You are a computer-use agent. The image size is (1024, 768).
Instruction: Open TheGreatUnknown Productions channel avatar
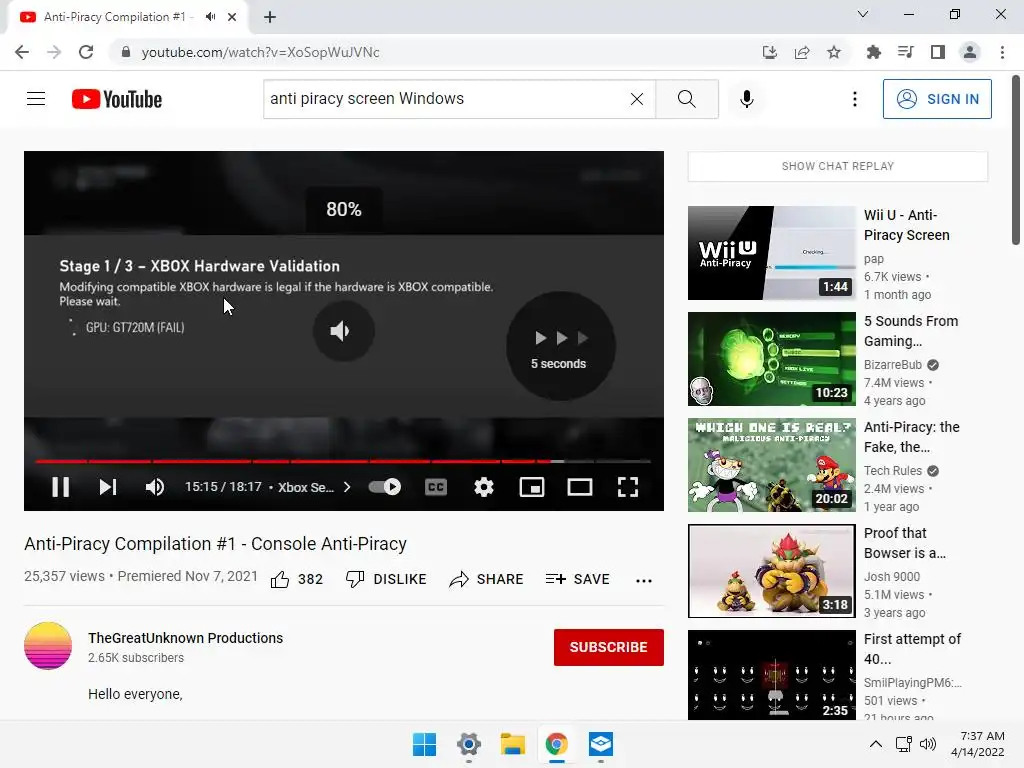pyautogui.click(x=48, y=646)
